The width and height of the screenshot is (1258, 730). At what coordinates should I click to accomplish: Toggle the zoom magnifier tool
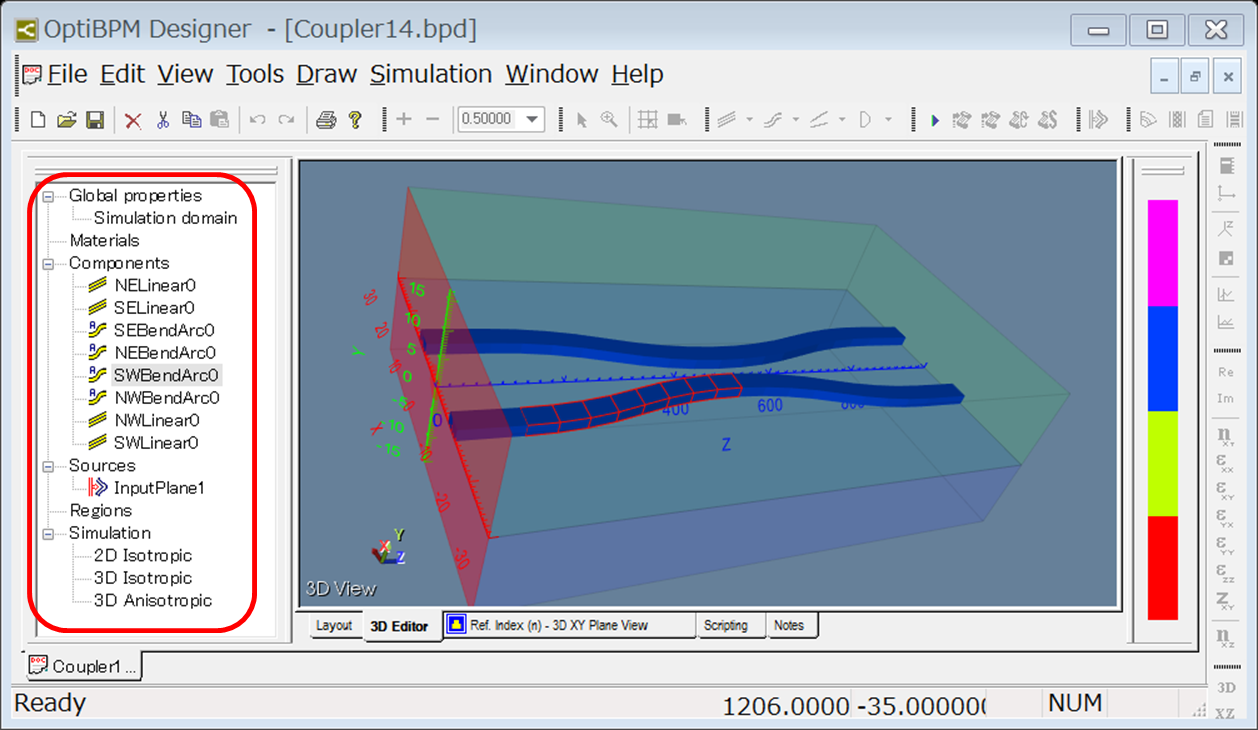609,119
